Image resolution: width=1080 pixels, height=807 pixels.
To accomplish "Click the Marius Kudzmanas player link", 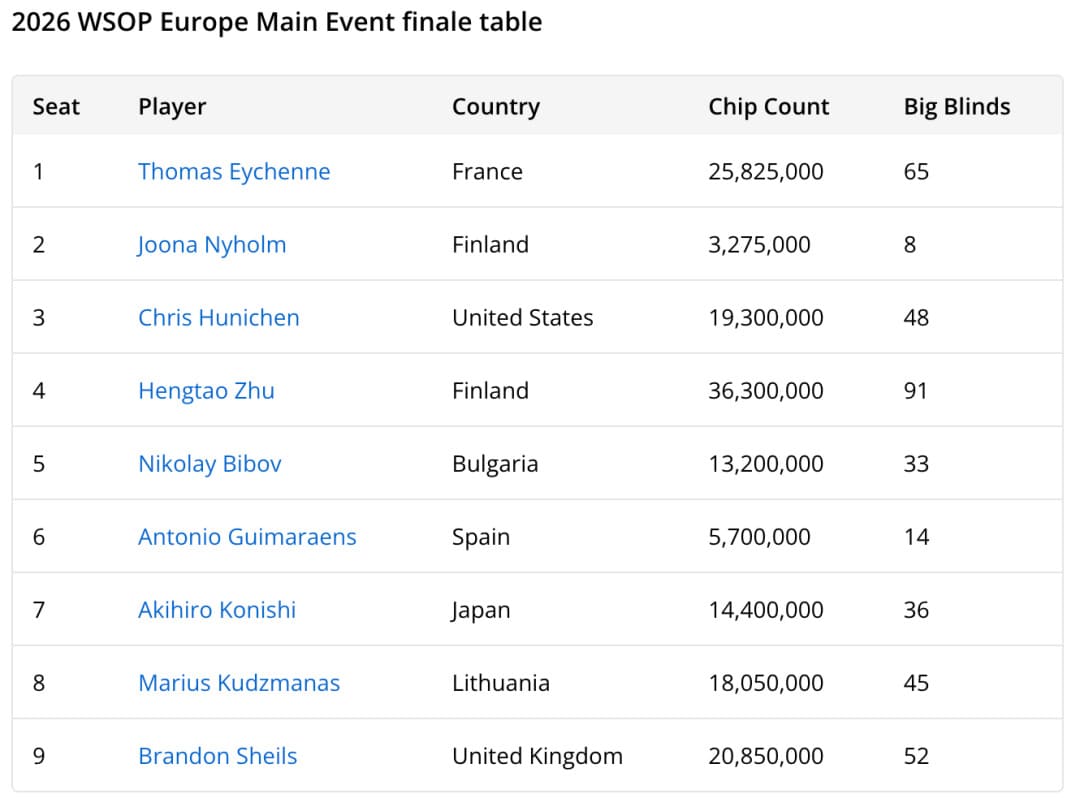I will 239,683.
